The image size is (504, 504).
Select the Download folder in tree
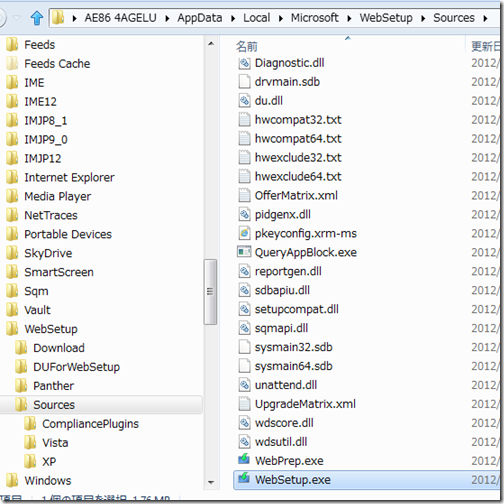(x=59, y=348)
